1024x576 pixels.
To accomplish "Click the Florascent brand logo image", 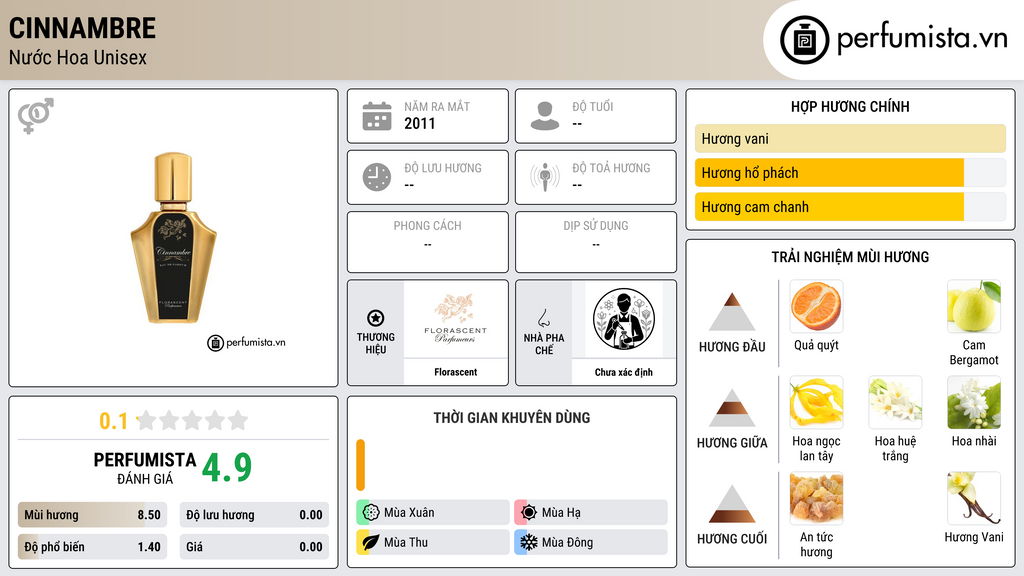I will click(x=455, y=319).
